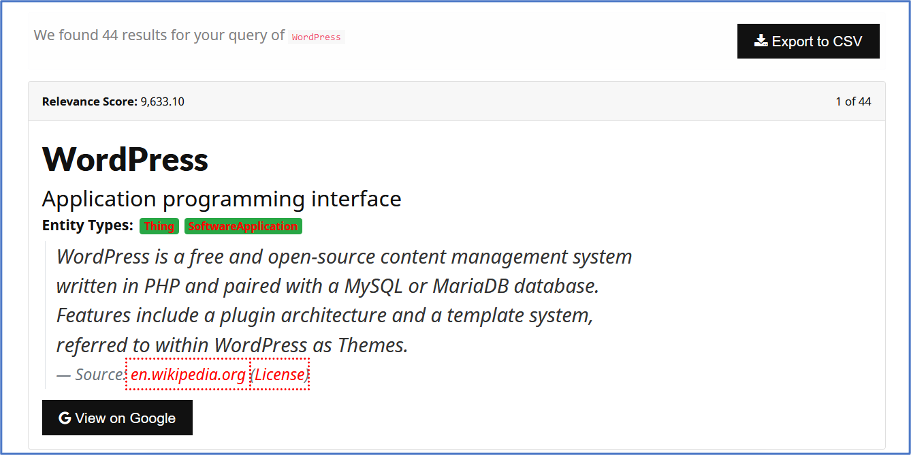
Task: Click the red WordPress query term
Action: 316,37
